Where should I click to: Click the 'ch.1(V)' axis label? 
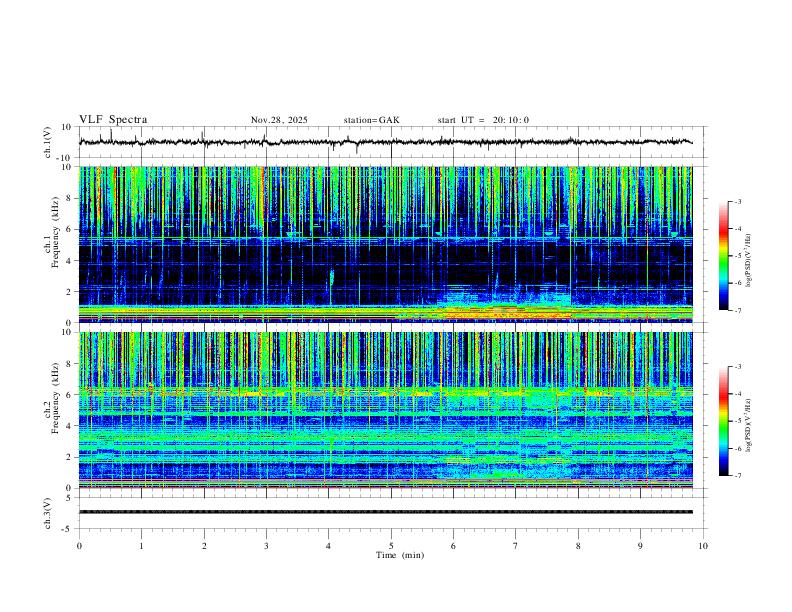(48, 142)
